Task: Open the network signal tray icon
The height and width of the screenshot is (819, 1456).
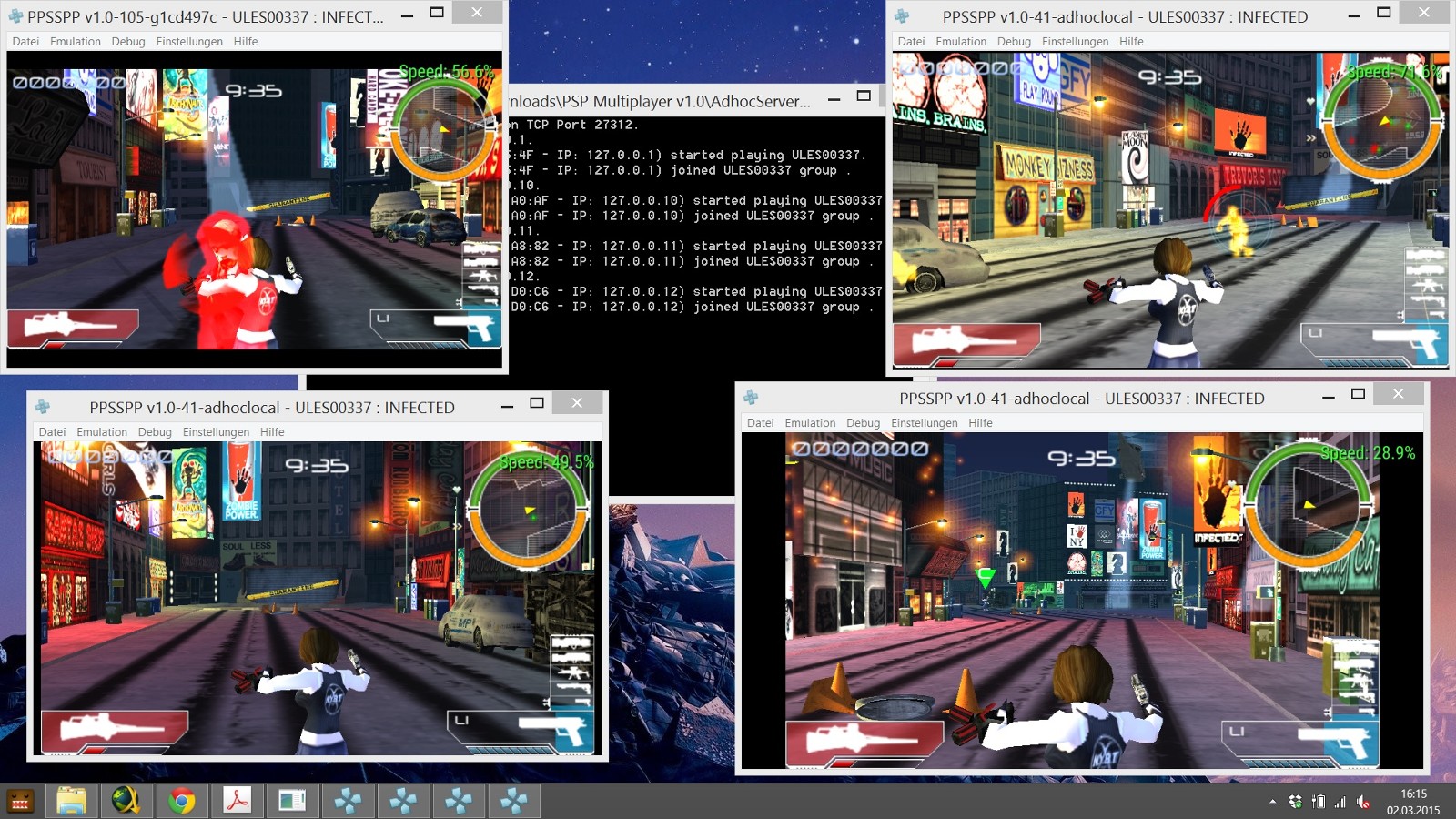Action: [1340, 802]
